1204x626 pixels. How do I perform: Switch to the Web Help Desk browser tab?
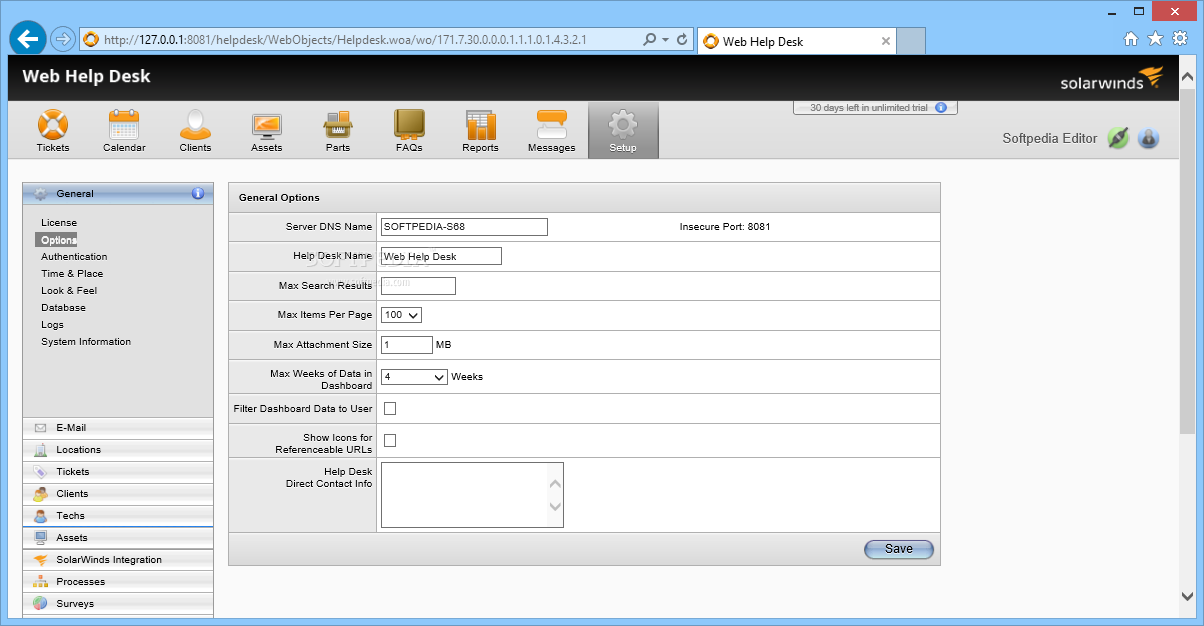pyautogui.click(x=797, y=41)
